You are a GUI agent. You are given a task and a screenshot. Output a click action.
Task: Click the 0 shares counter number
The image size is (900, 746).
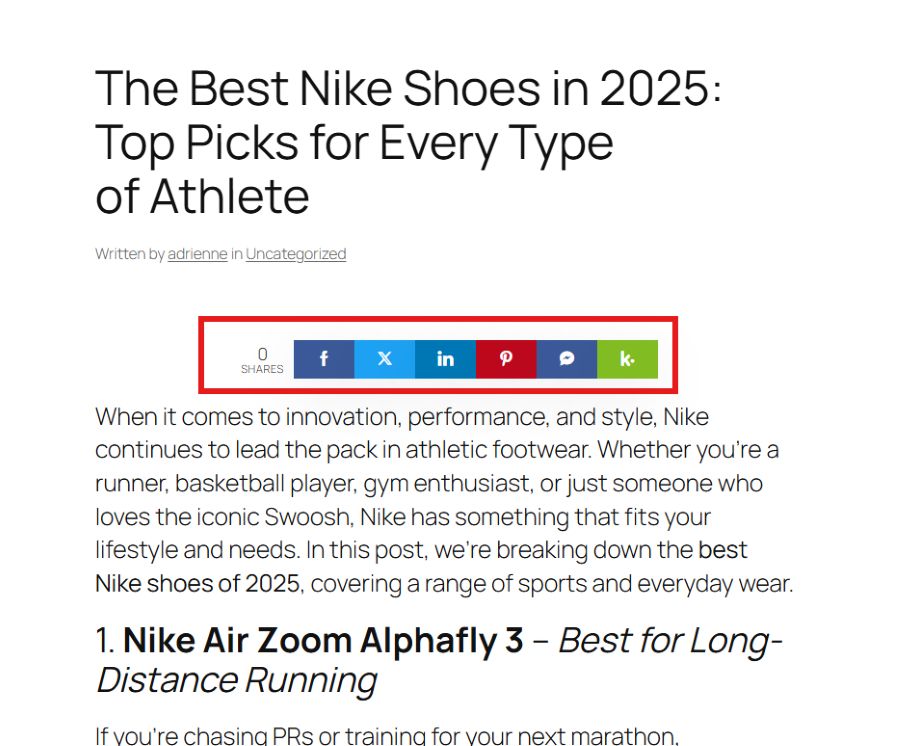click(262, 353)
